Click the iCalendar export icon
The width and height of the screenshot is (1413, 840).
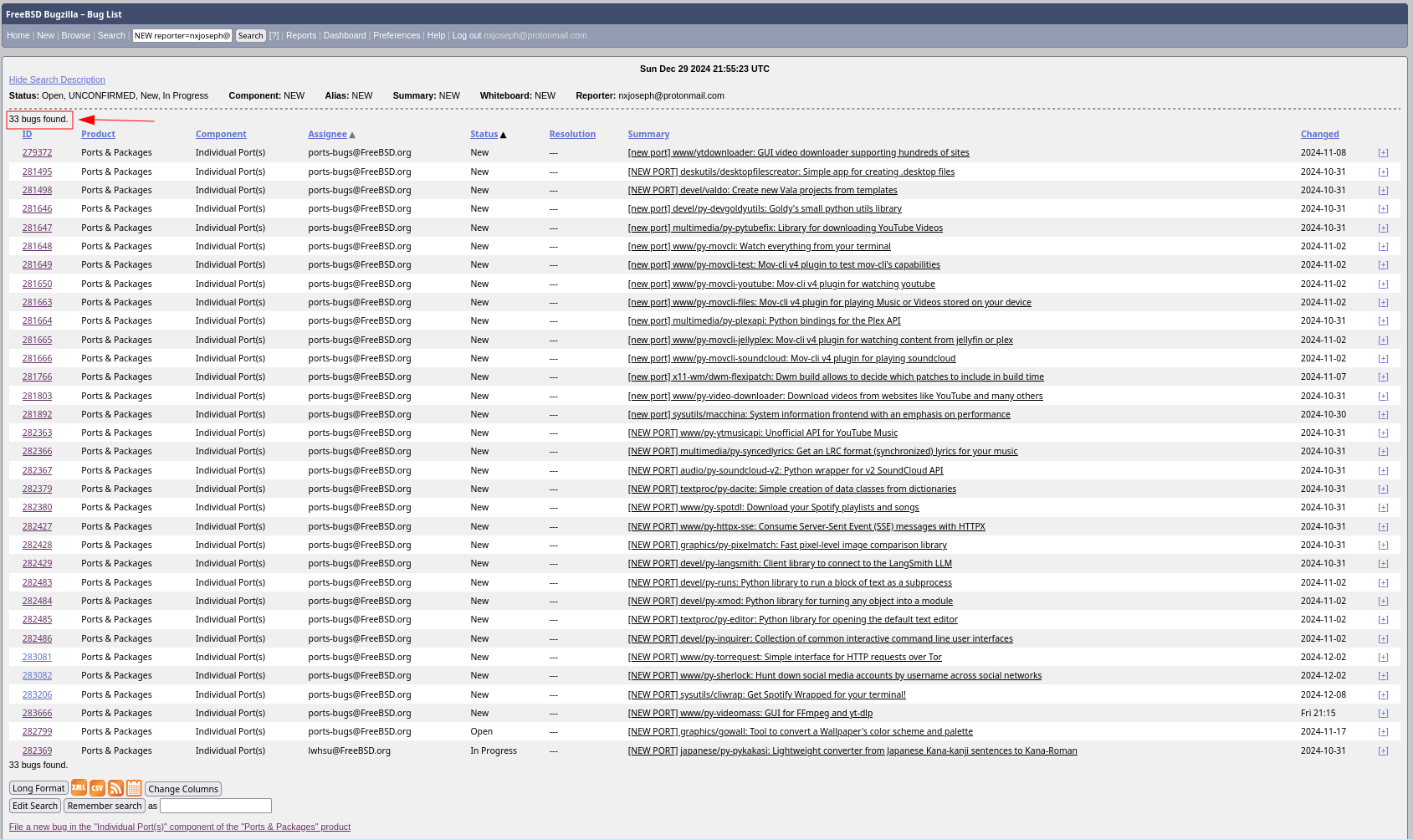[134, 788]
